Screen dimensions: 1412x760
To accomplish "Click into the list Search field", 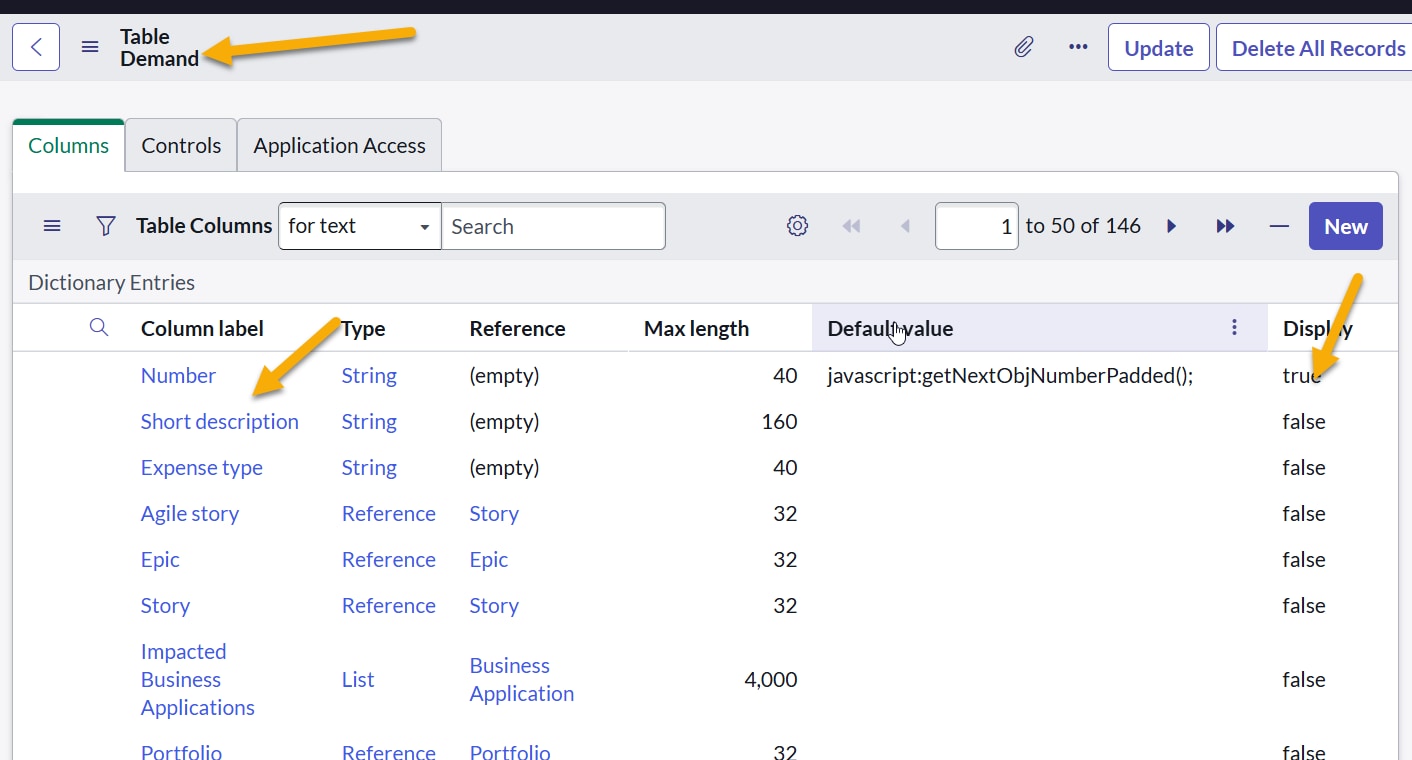I will click(553, 226).
